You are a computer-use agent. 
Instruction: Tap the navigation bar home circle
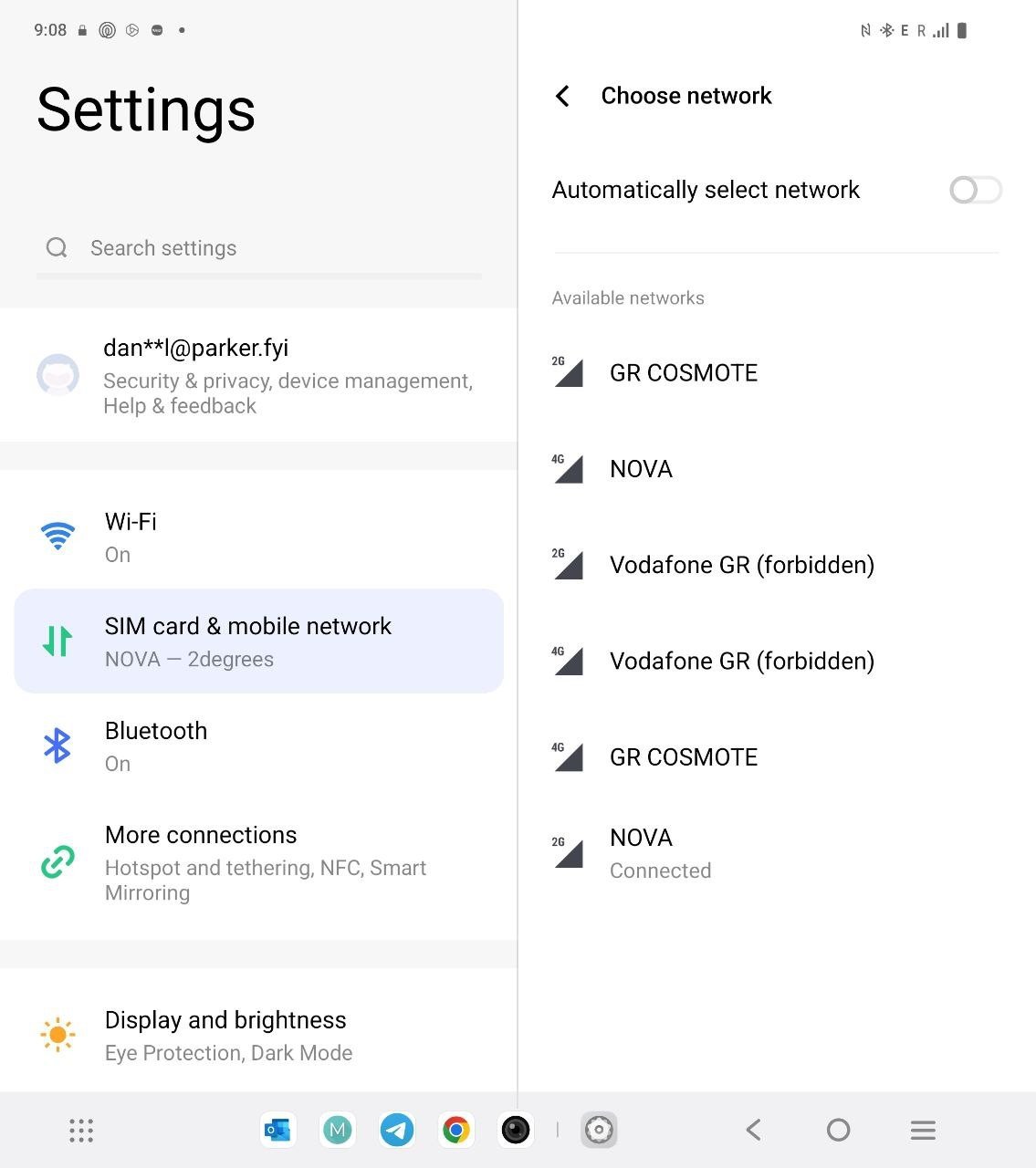coord(838,1131)
